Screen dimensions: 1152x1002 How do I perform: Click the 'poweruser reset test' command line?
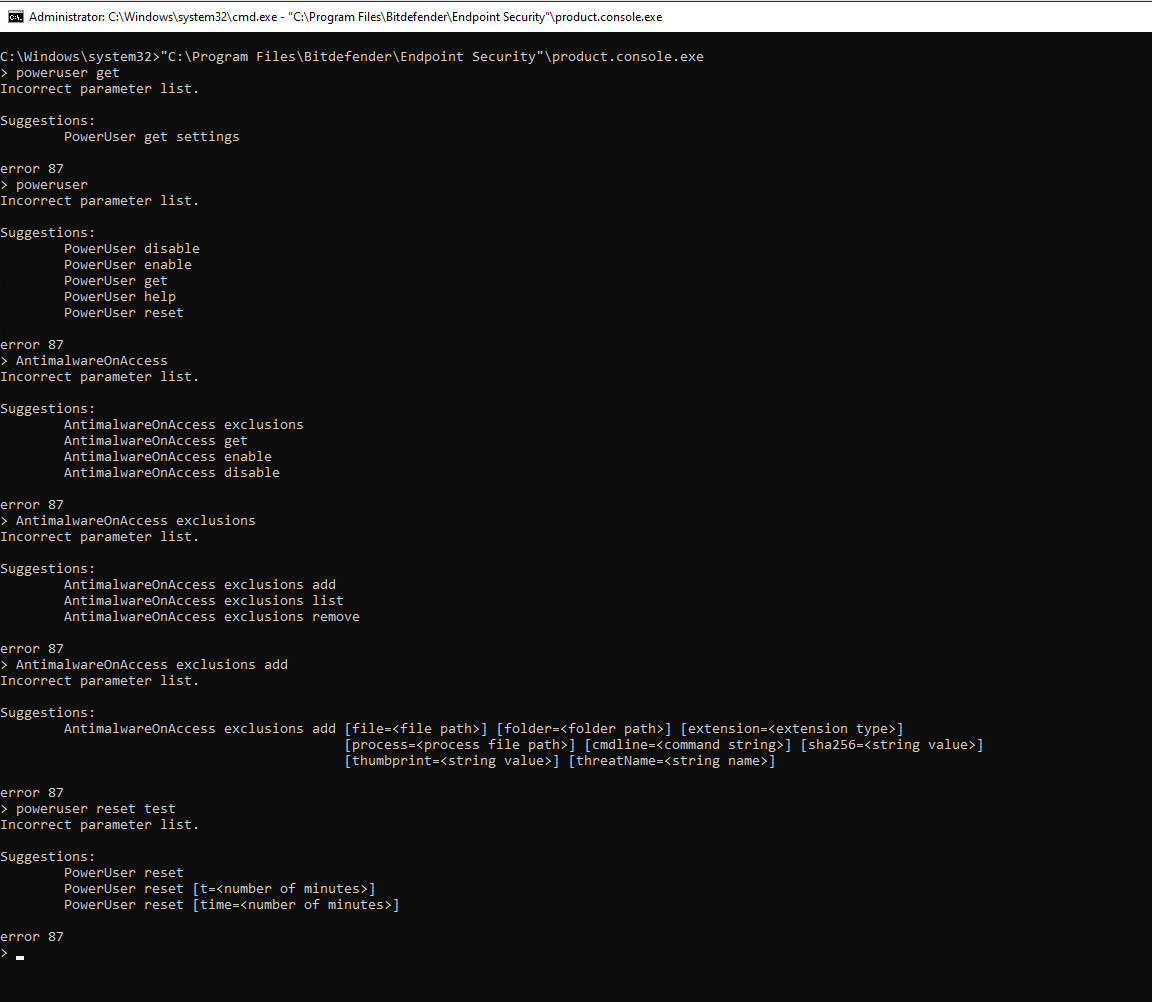coord(95,809)
